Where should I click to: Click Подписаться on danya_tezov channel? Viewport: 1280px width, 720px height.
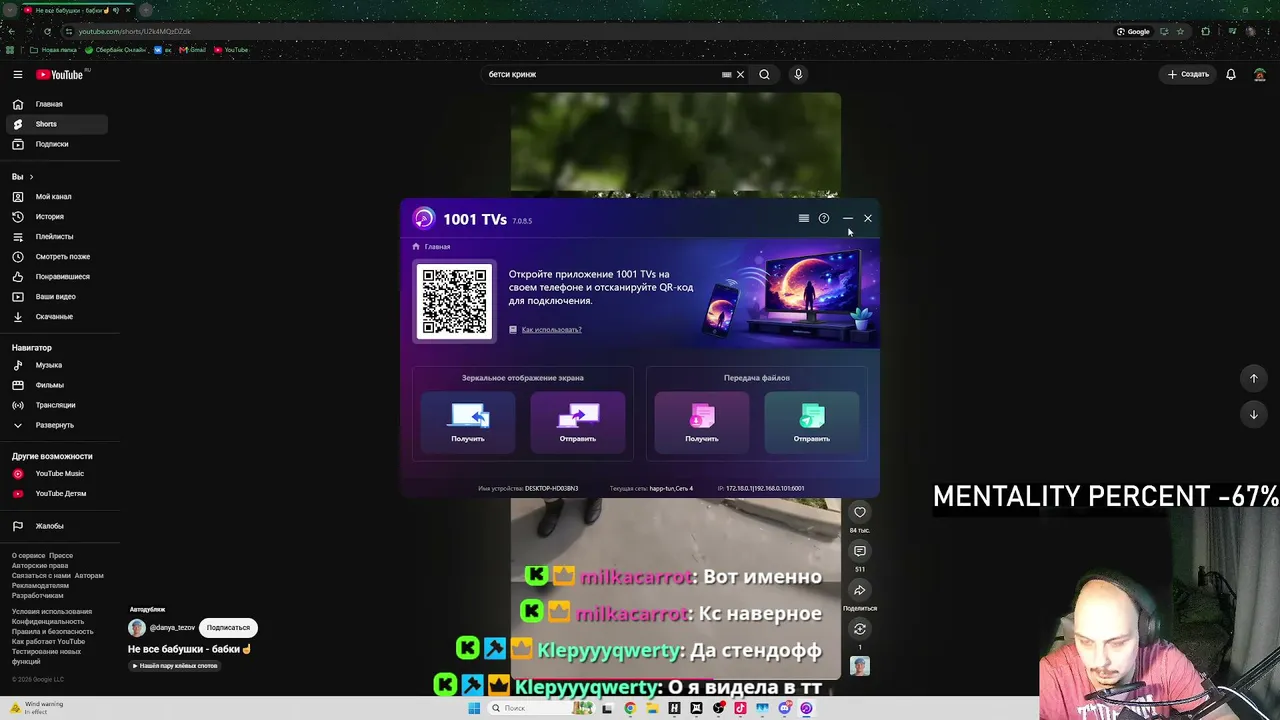coord(229,628)
